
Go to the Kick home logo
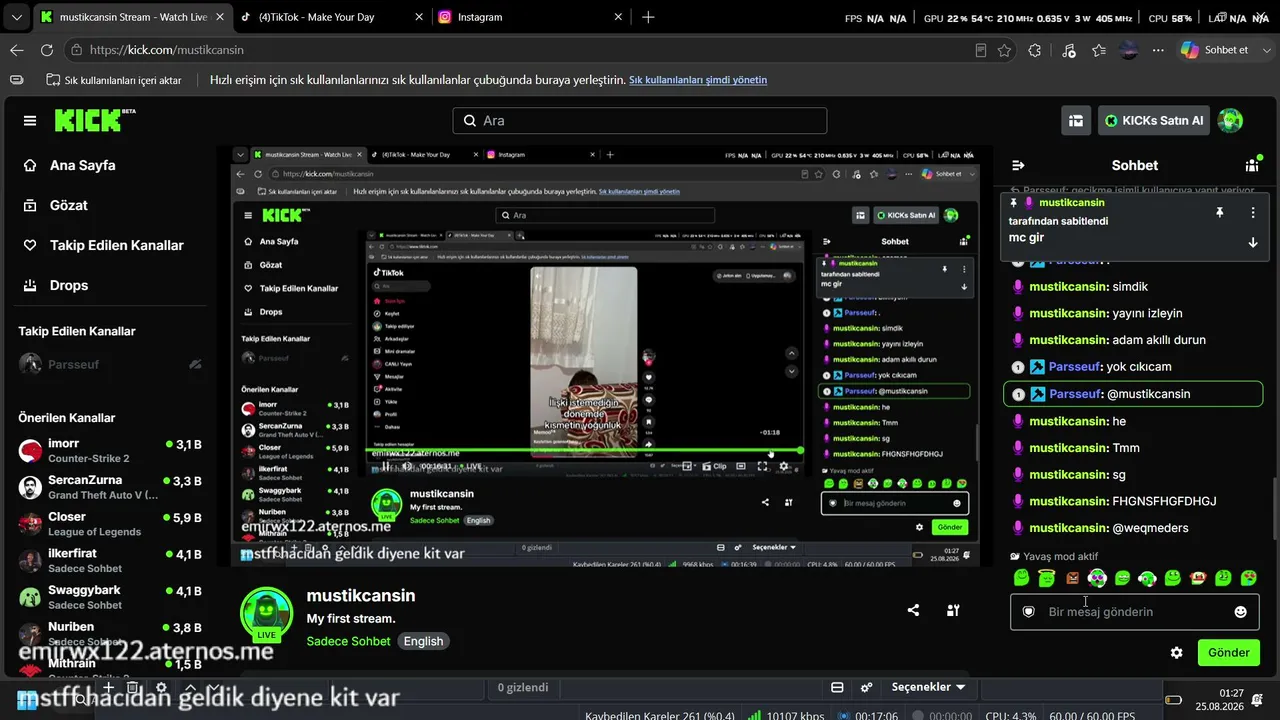(95, 120)
